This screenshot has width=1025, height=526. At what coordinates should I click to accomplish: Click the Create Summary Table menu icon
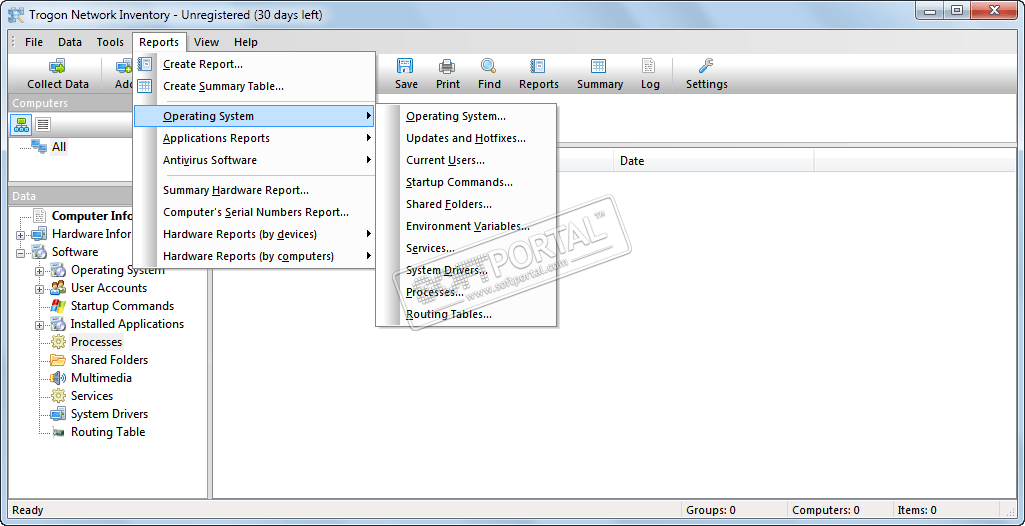tap(145, 86)
